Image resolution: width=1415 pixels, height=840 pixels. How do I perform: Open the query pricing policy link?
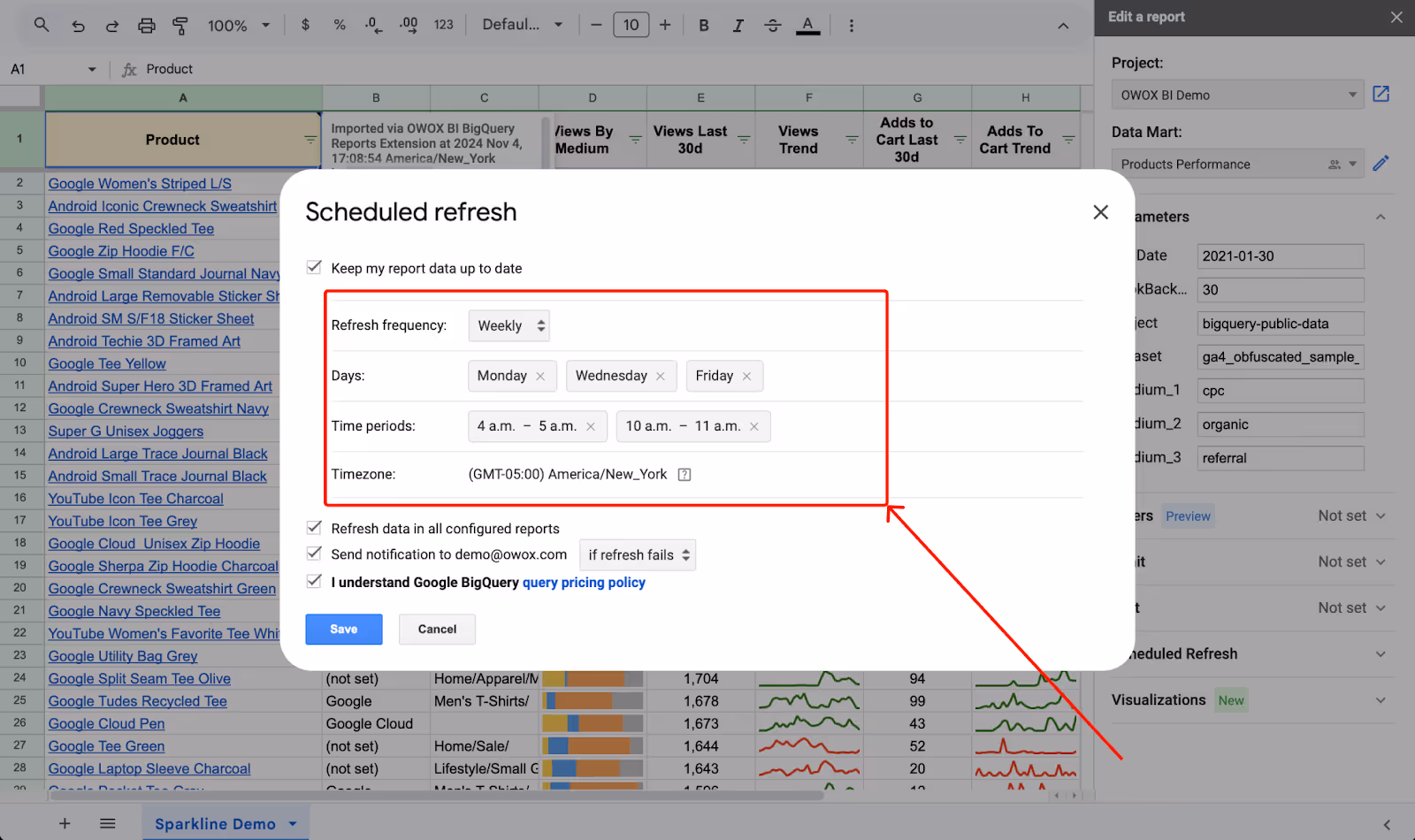tap(584, 582)
